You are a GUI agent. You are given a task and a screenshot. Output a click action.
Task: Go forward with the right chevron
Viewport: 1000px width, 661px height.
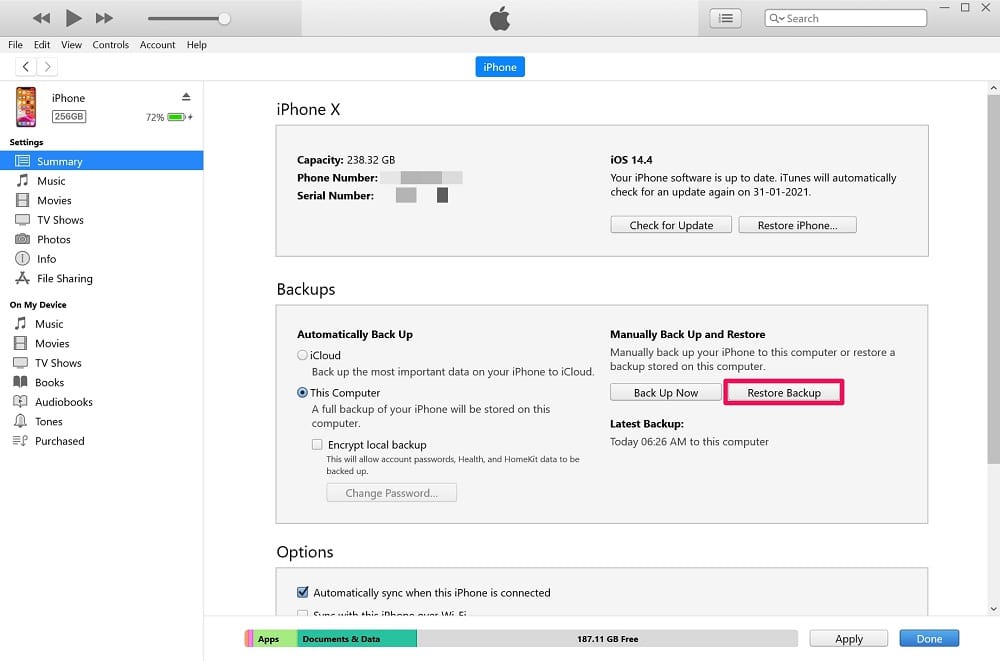tap(47, 66)
